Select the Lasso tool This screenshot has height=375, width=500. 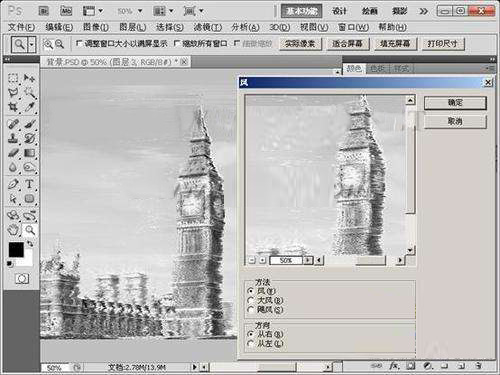[13, 92]
